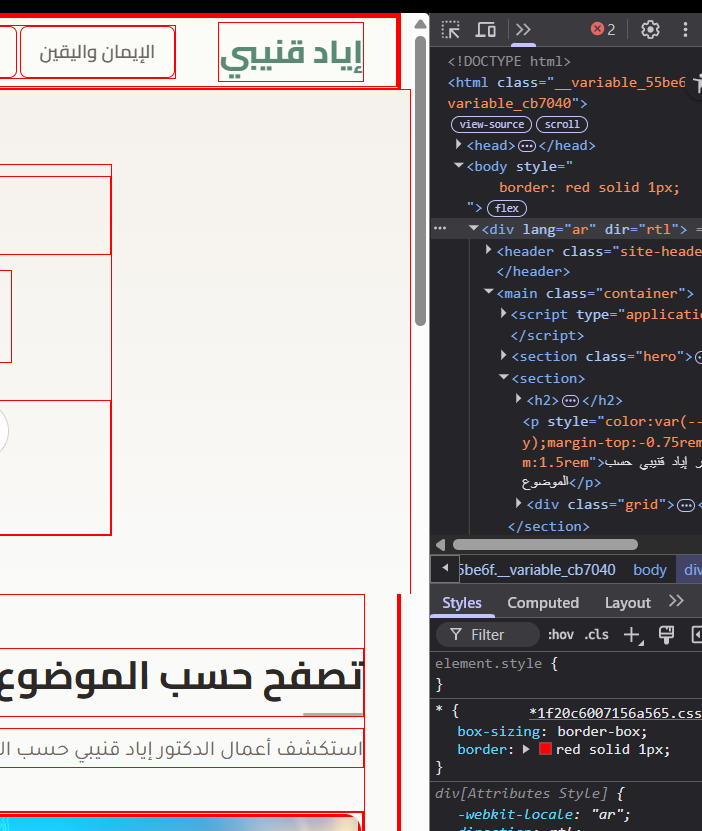The height and width of the screenshot is (831, 702).
Task: Click the horizontal scrollbar in Elements panel
Action: 545,545
